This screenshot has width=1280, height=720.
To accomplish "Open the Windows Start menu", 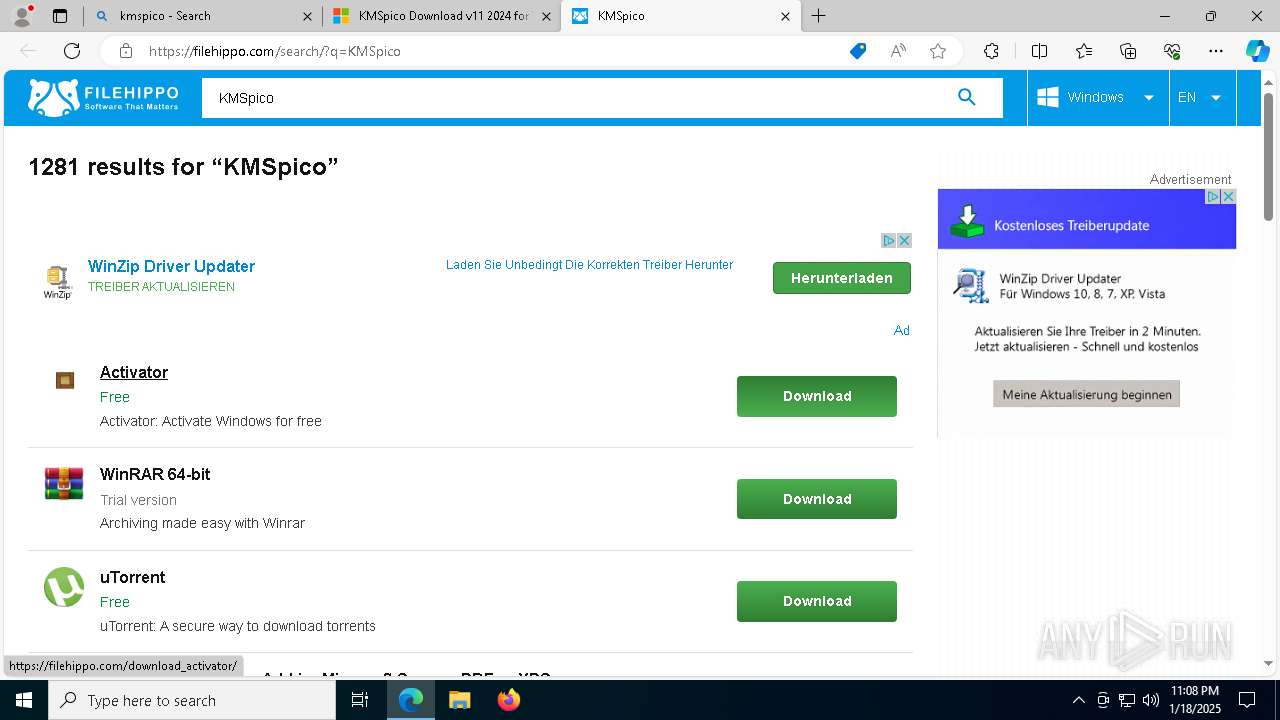I will tap(24, 700).
